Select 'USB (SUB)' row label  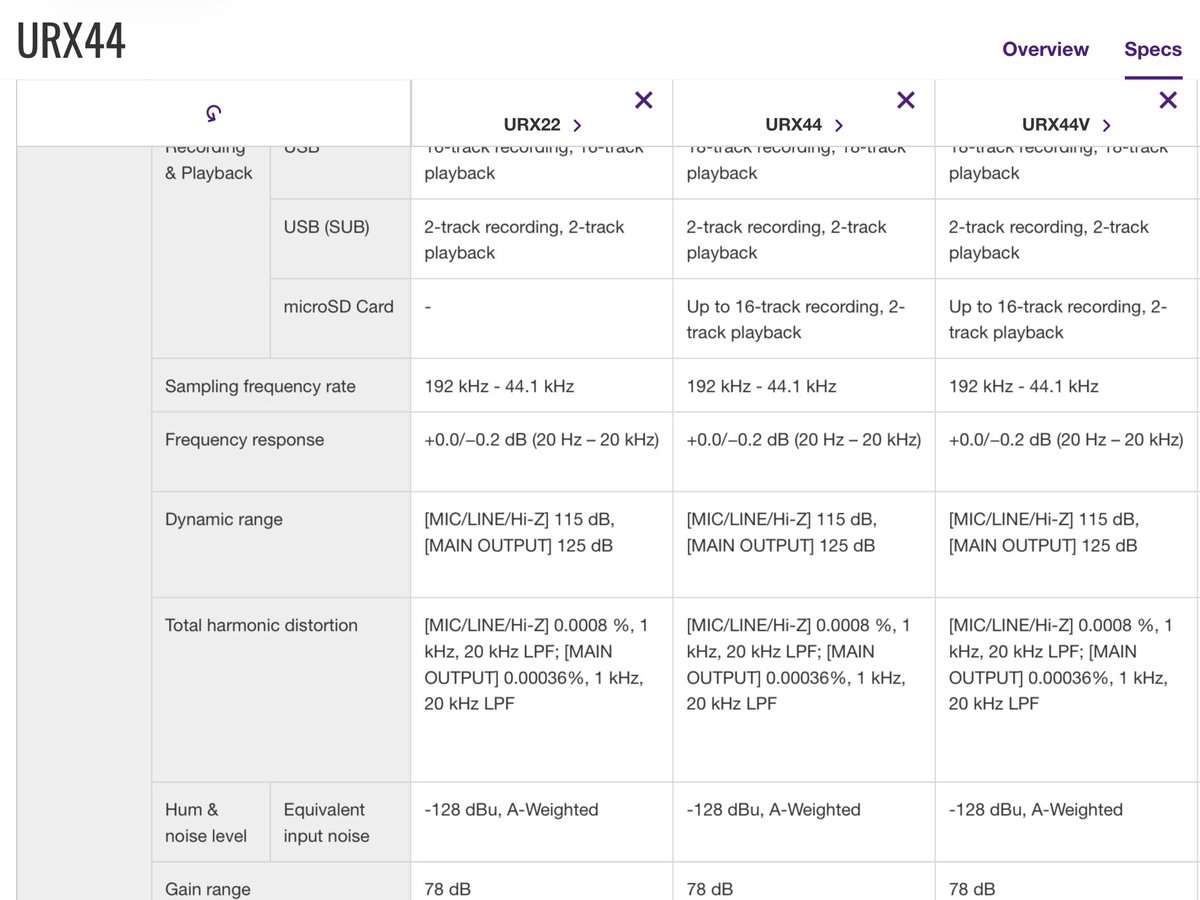click(326, 228)
